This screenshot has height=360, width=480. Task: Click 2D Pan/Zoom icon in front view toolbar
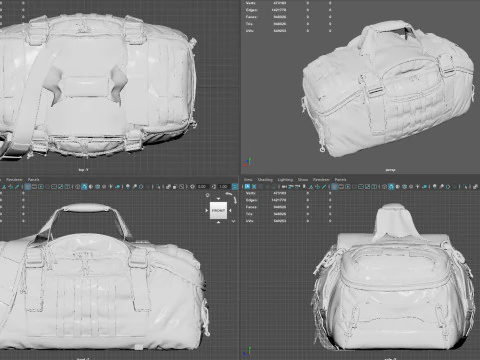[x=11, y=187]
